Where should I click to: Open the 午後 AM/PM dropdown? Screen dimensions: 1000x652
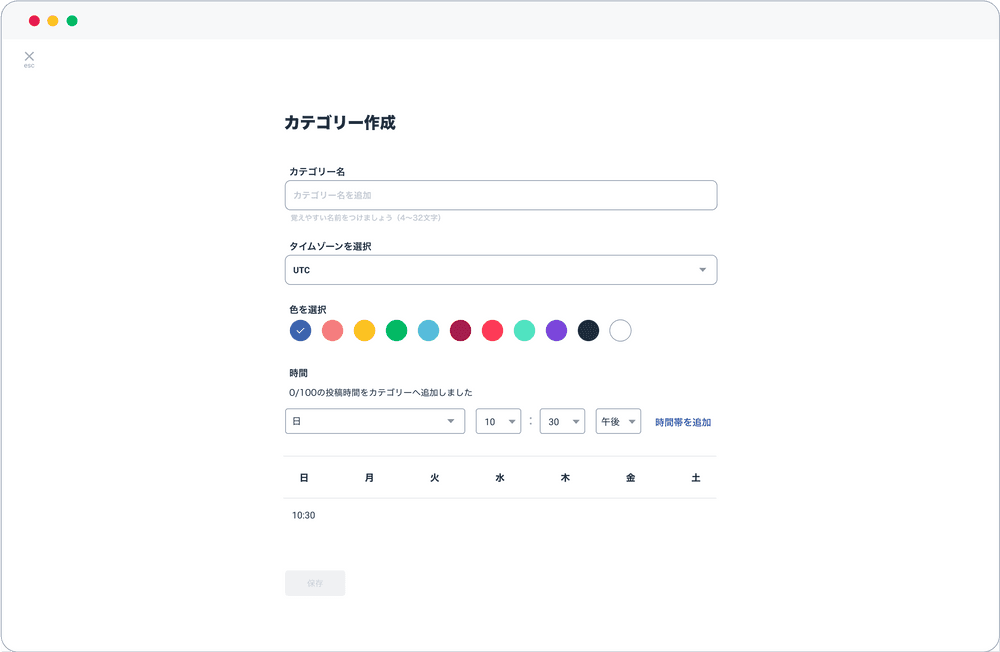(x=618, y=422)
